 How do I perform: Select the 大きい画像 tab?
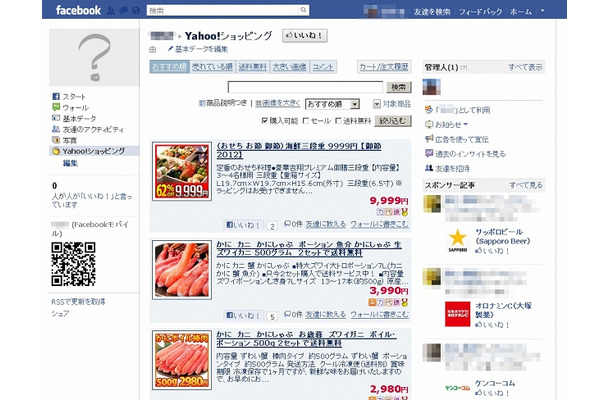point(289,67)
